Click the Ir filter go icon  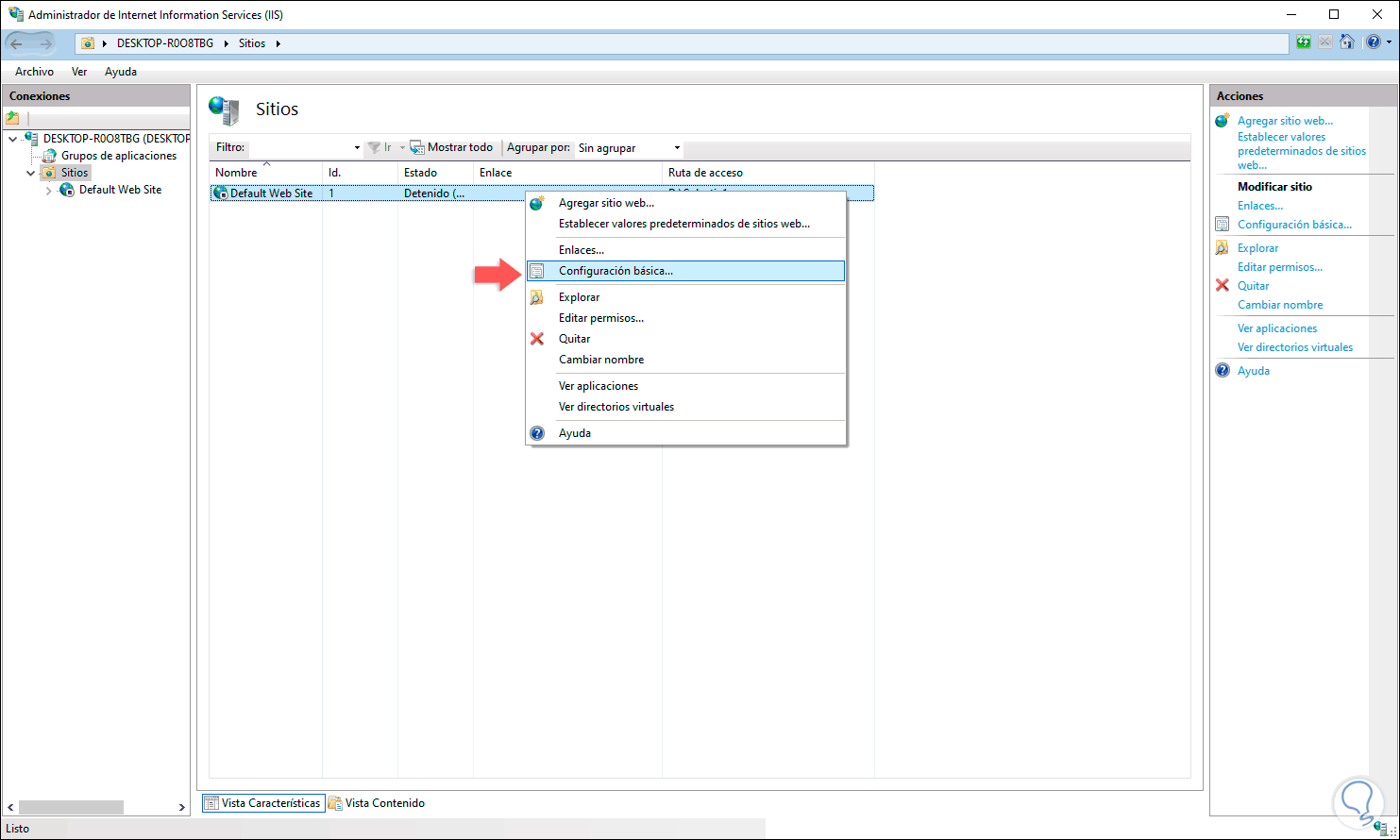click(x=375, y=148)
